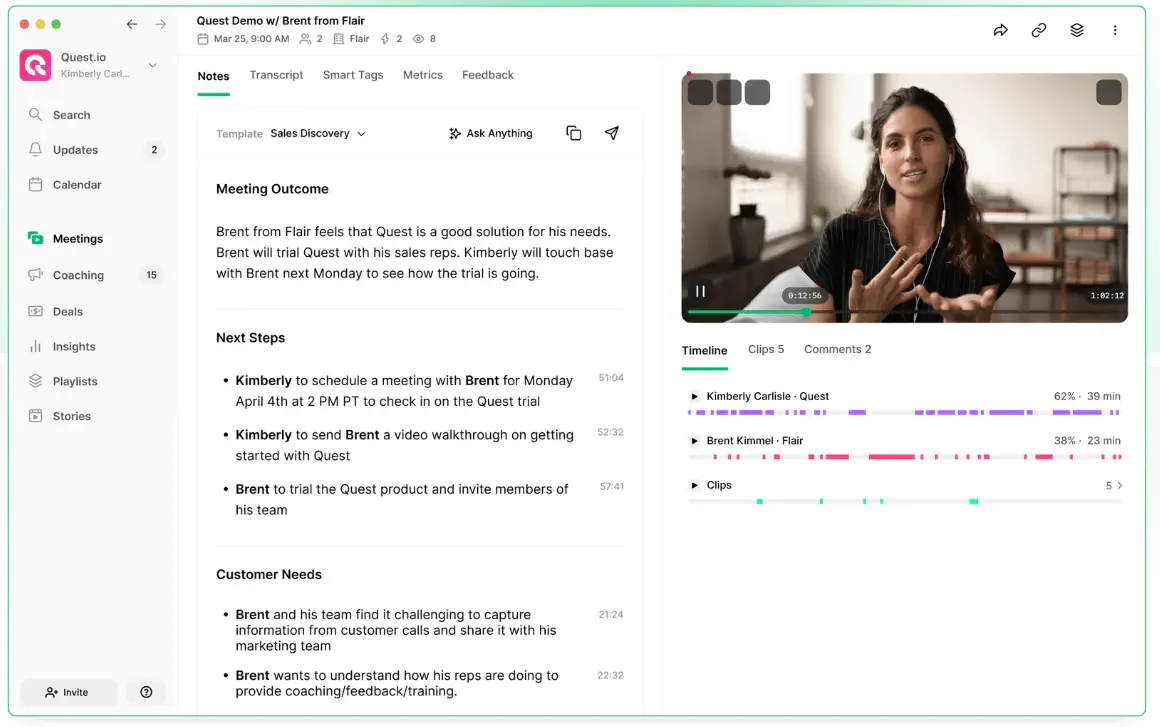This screenshot has height=727, width=1160.
Task: Pause the video playback
Action: [700, 291]
